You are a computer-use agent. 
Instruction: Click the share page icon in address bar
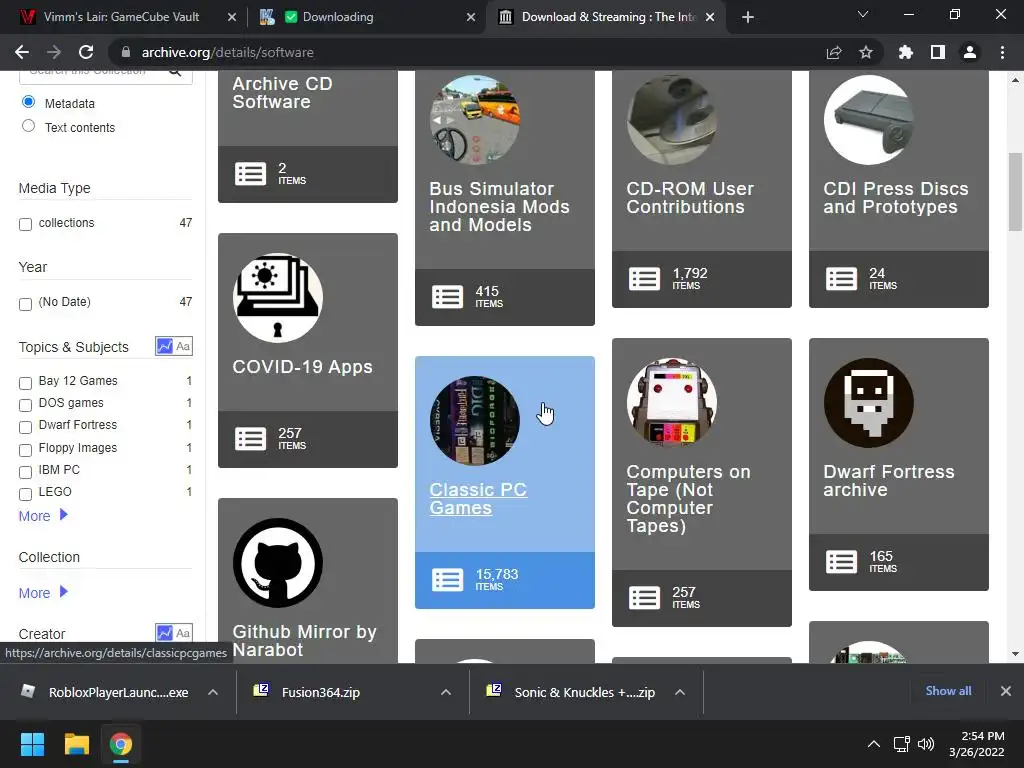834,52
